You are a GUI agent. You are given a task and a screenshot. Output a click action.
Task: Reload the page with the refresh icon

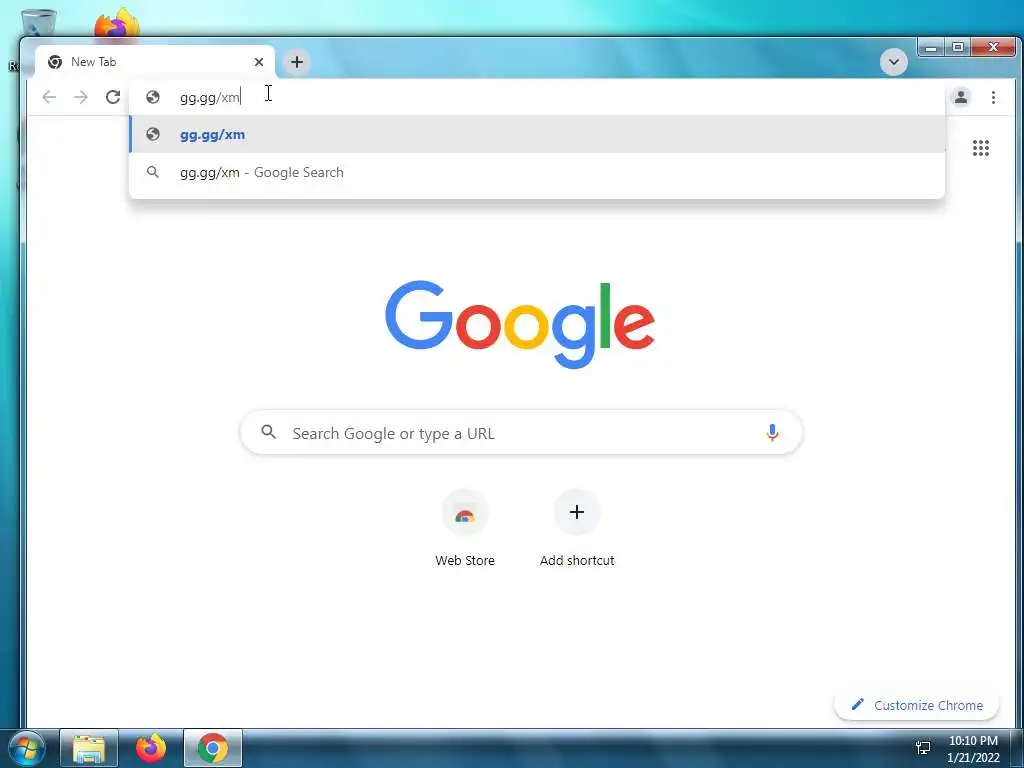[113, 97]
